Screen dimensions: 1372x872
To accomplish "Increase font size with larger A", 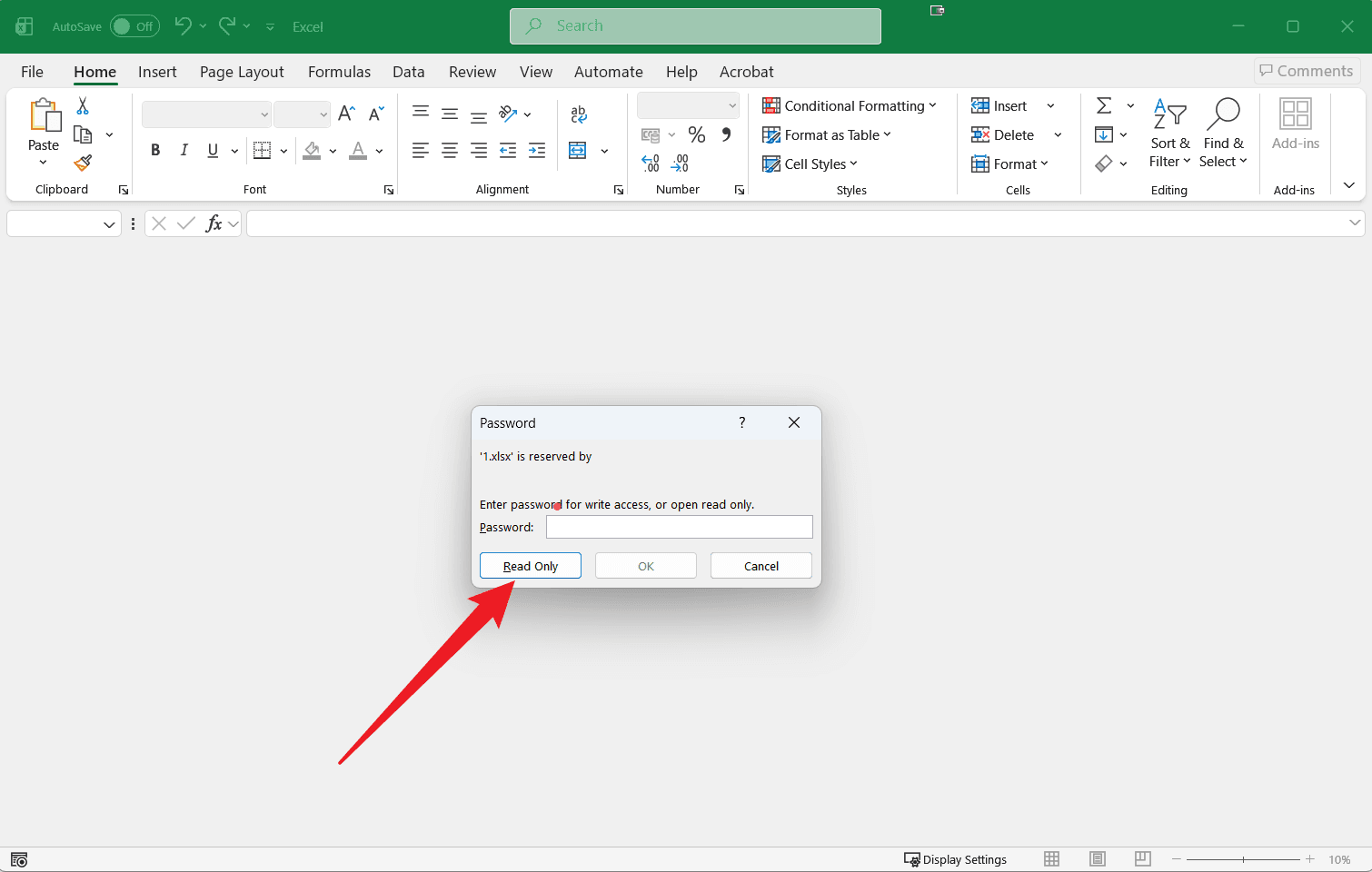I will (346, 114).
